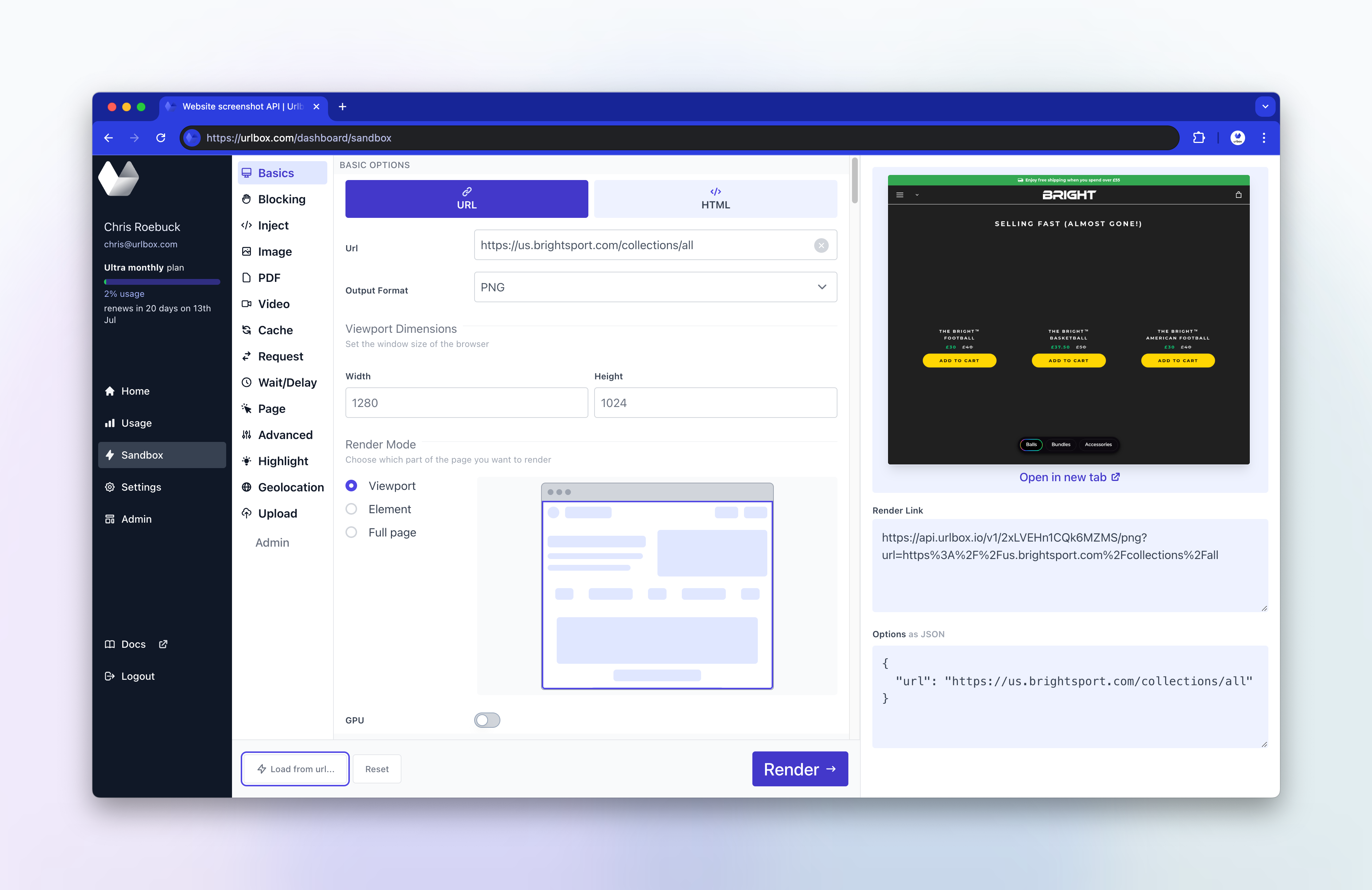Switch to the HTML input tab

click(x=715, y=199)
